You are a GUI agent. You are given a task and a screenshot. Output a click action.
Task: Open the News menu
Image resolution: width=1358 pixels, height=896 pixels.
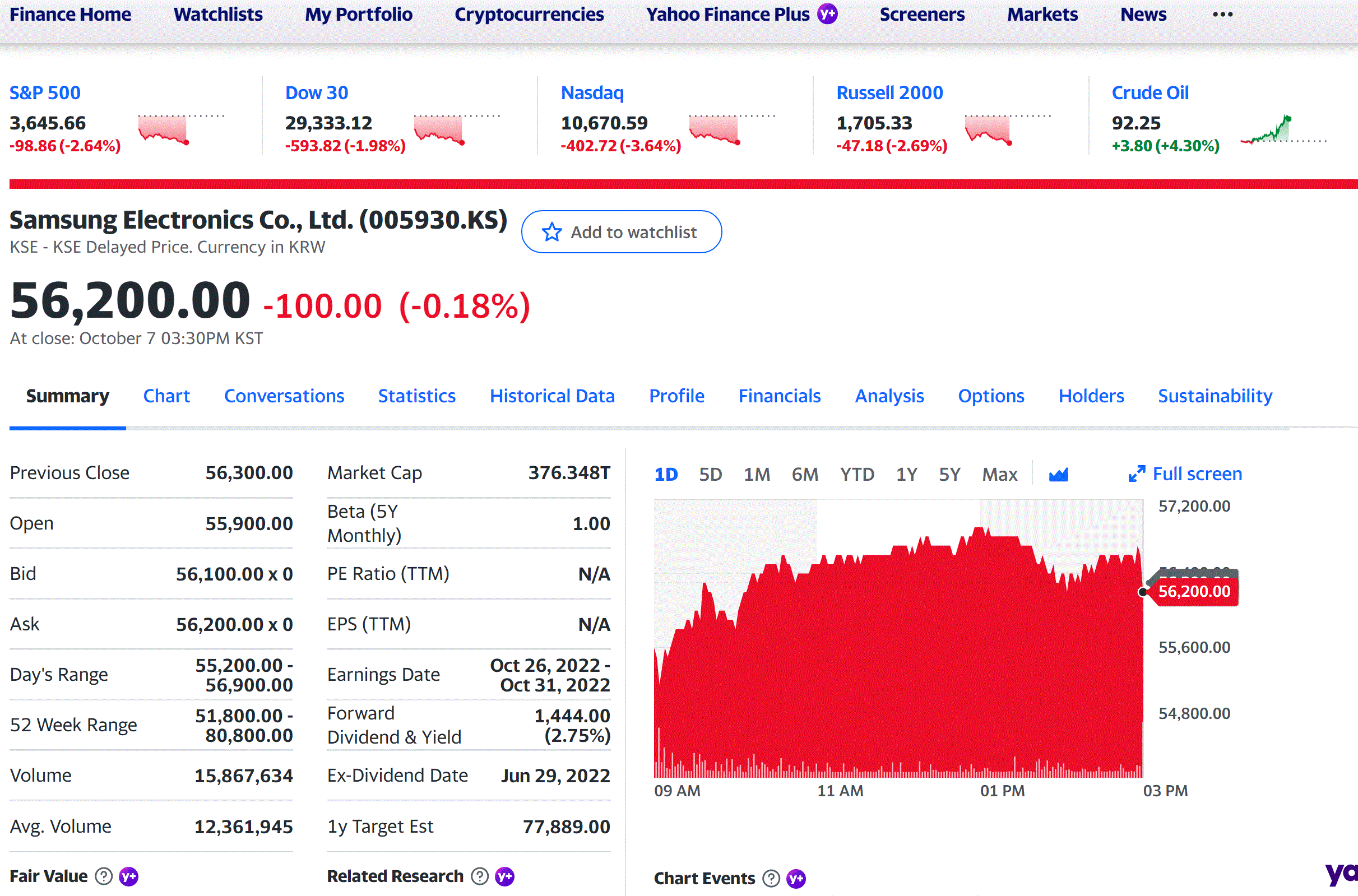tap(1143, 14)
